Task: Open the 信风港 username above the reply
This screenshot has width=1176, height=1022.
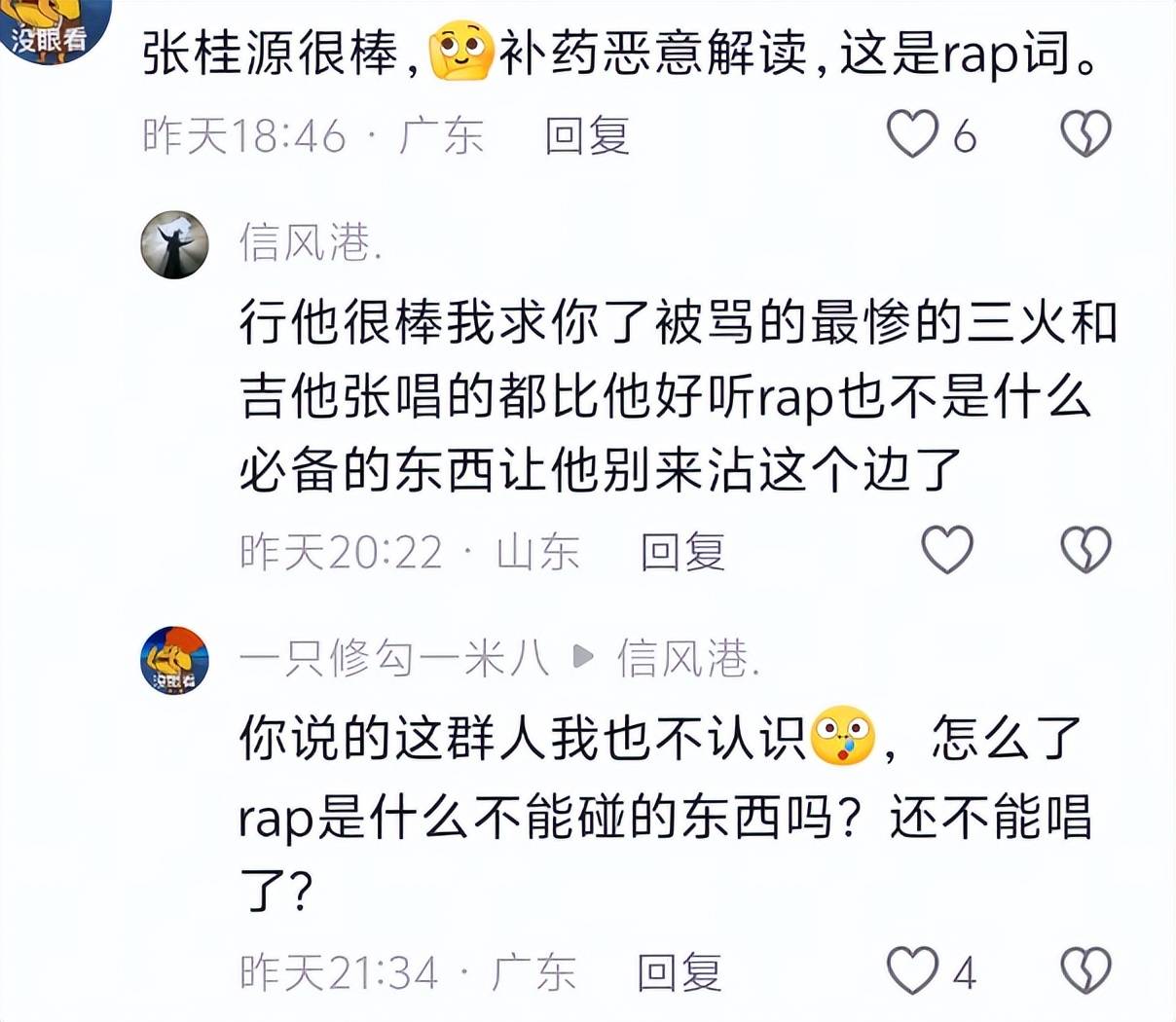Action: 310,242
